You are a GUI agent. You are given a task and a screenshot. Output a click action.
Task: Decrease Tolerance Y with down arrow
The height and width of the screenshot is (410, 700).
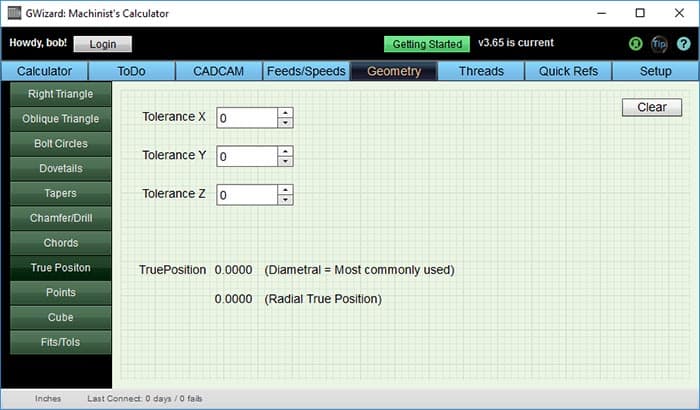click(285, 161)
